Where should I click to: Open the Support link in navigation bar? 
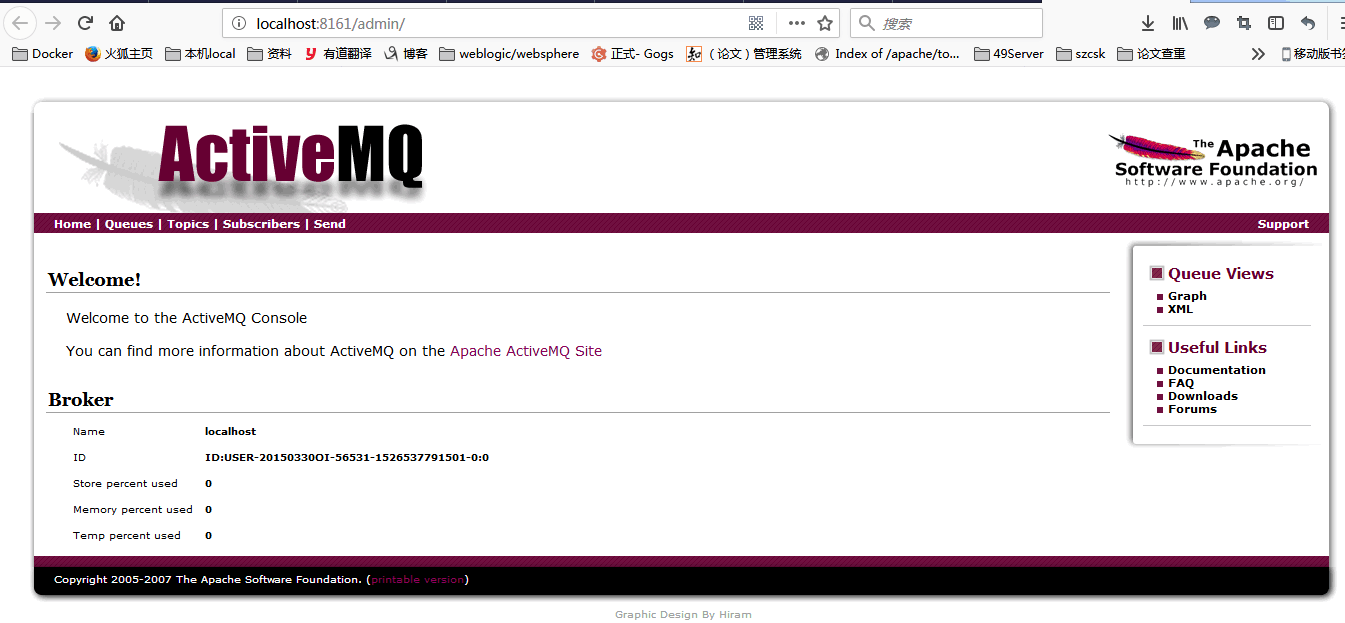[1283, 224]
